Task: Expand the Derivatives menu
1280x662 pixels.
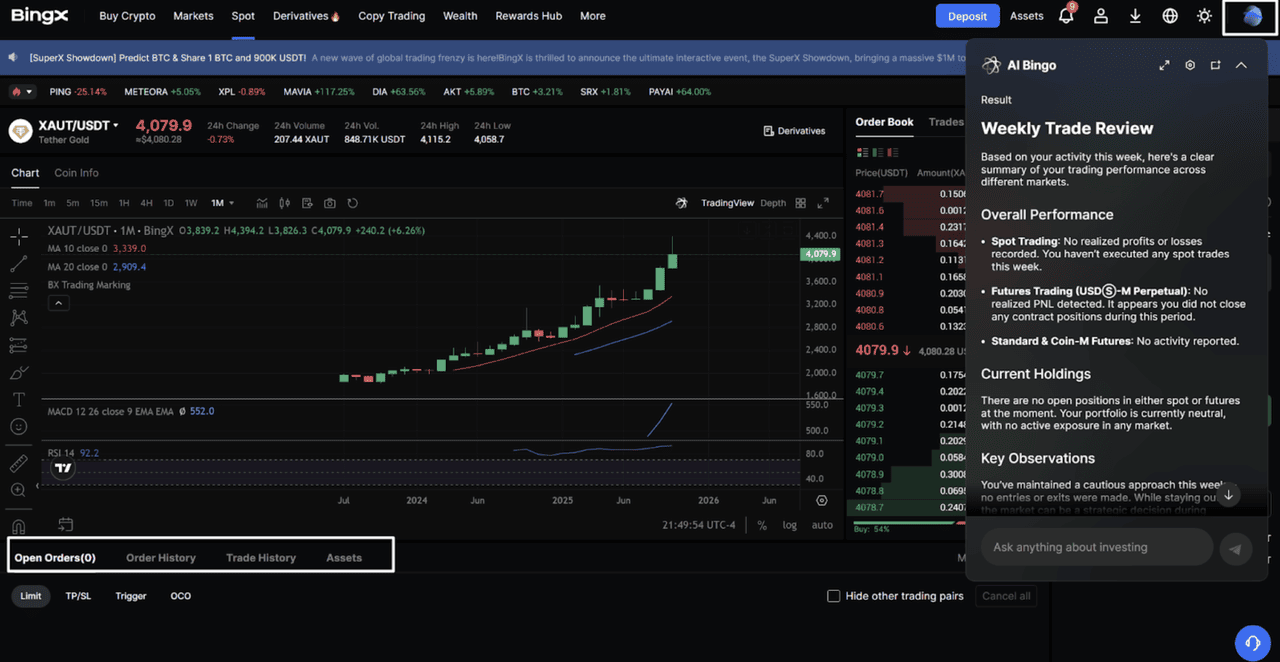Action: [x=299, y=16]
